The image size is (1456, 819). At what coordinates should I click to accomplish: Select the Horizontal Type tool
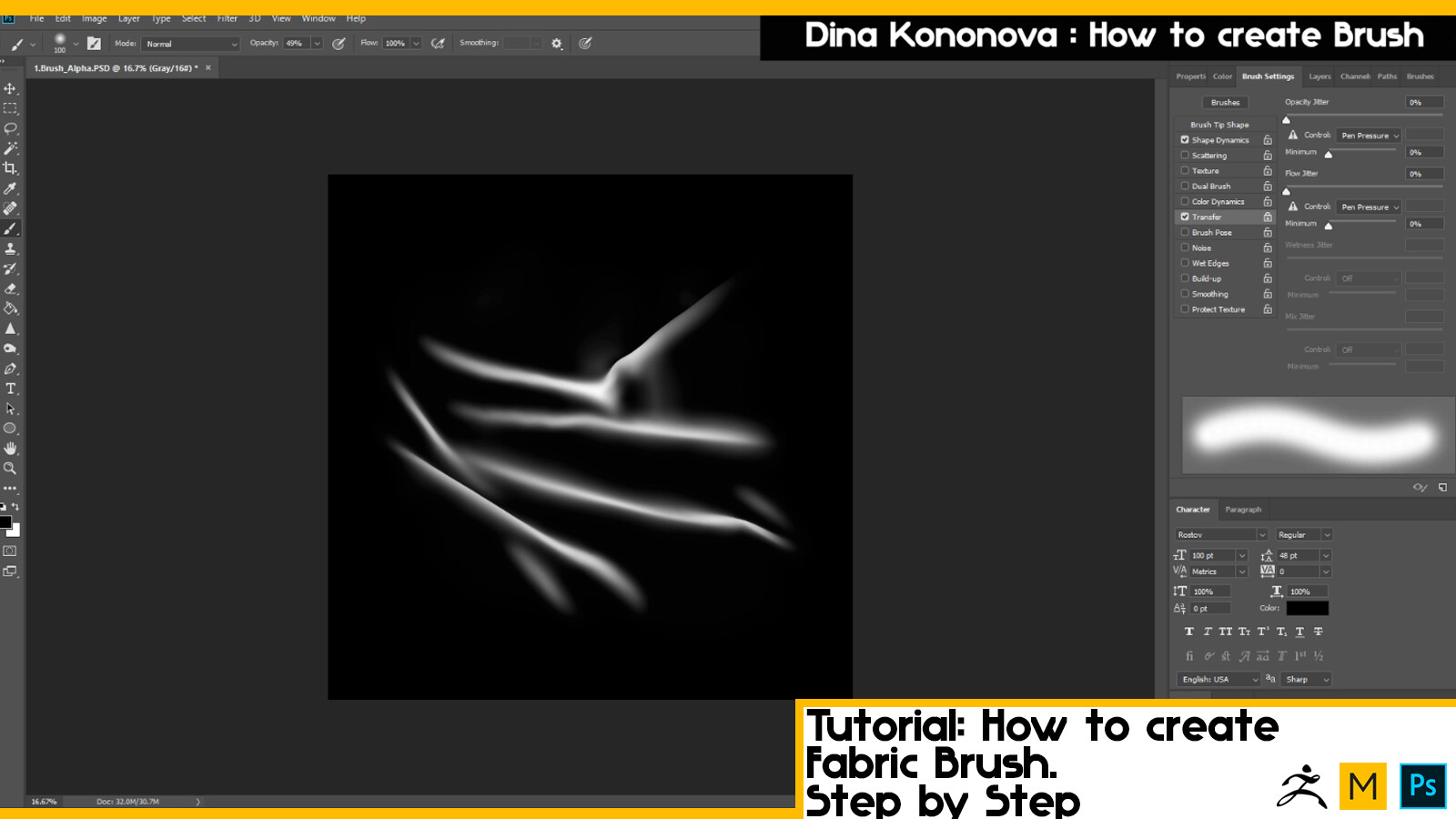pyautogui.click(x=11, y=387)
